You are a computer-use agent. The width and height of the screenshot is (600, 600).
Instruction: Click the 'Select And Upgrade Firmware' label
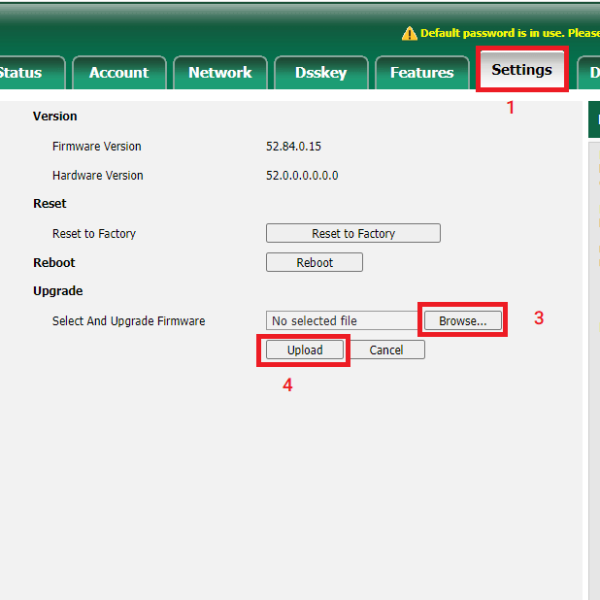click(x=128, y=321)
